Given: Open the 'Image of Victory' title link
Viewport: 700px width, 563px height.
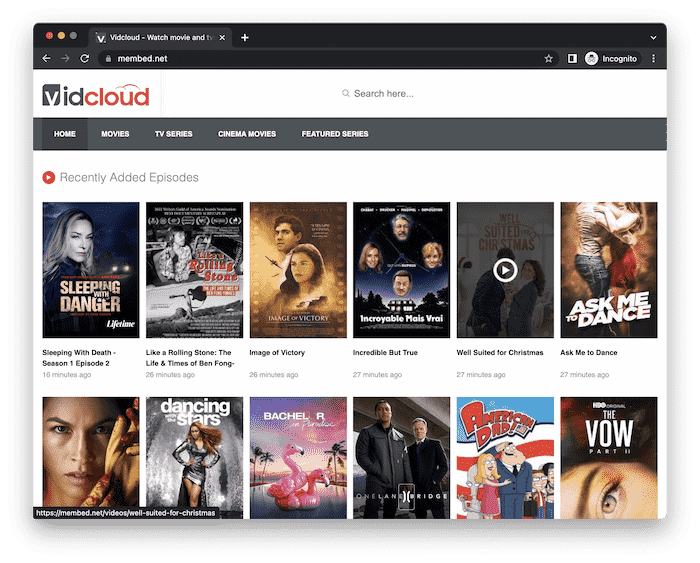Looking at the screenshot, I should 277,353.
